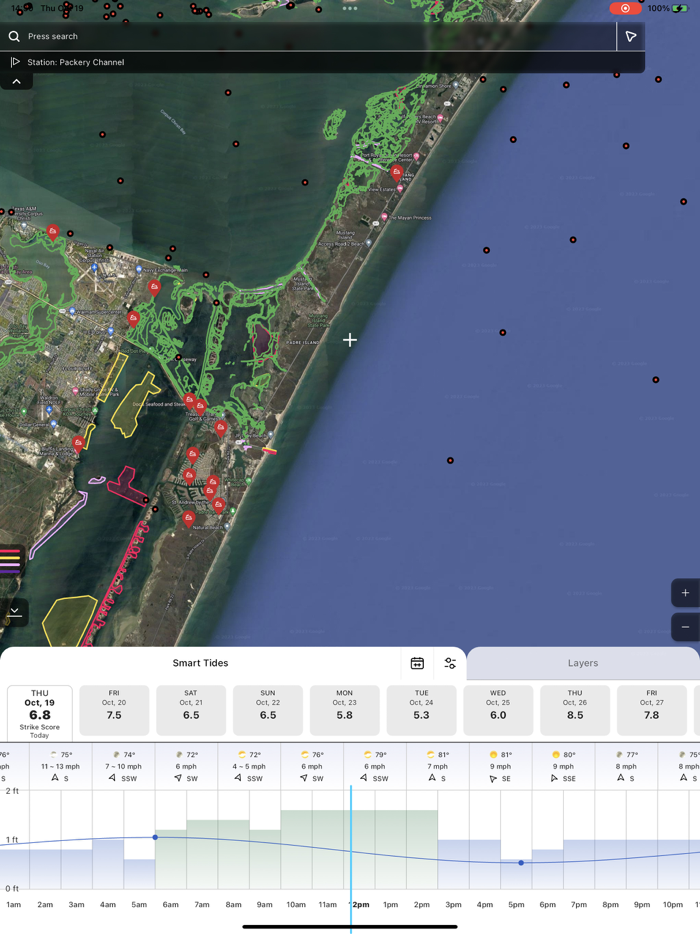The width and height of the screenshot is (700, 934).
Task: Tap the boat ramp pin by Navy Exchange Main
Action: click(x=154, y=288)
